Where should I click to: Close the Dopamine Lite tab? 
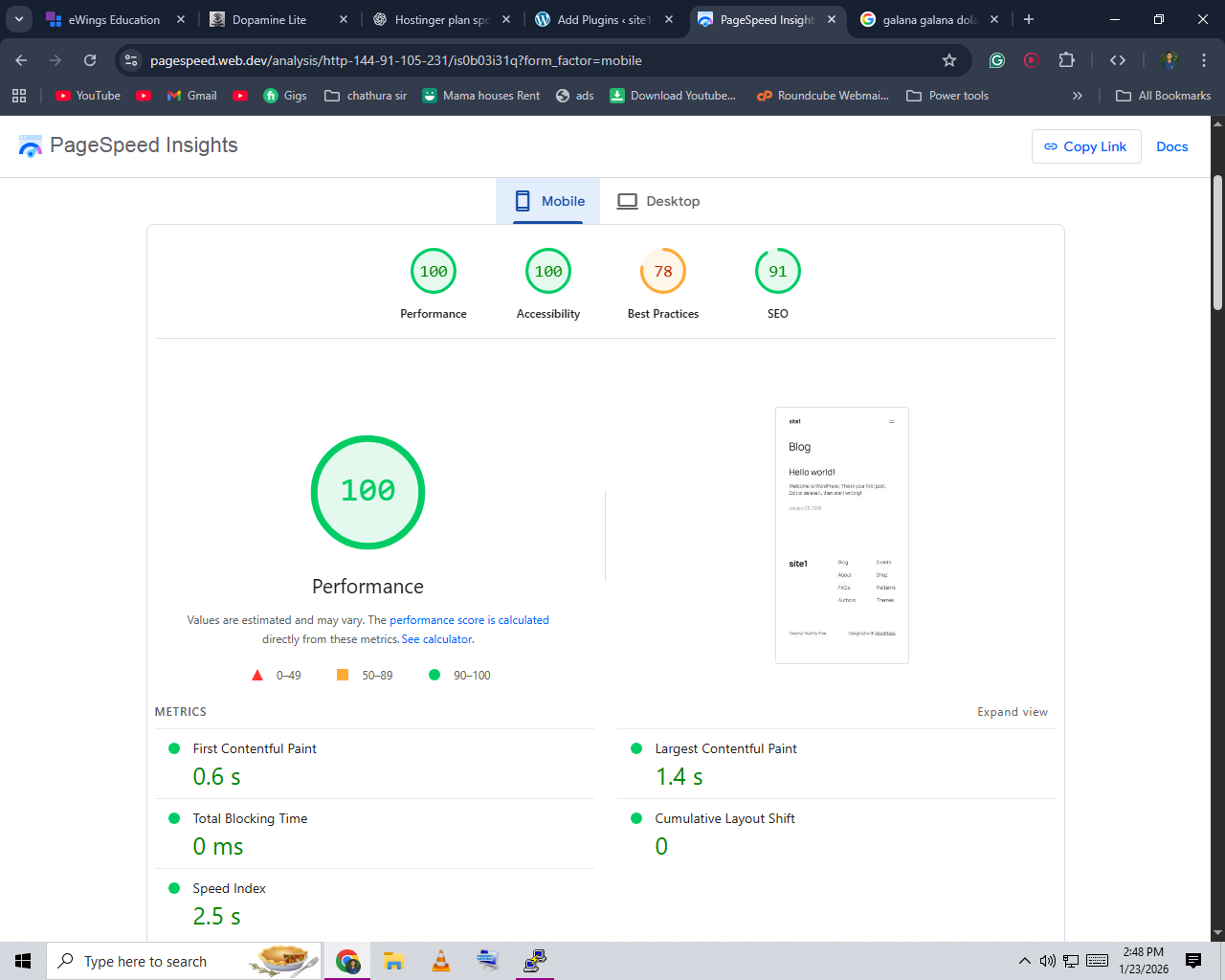click(x=344, y=19)
